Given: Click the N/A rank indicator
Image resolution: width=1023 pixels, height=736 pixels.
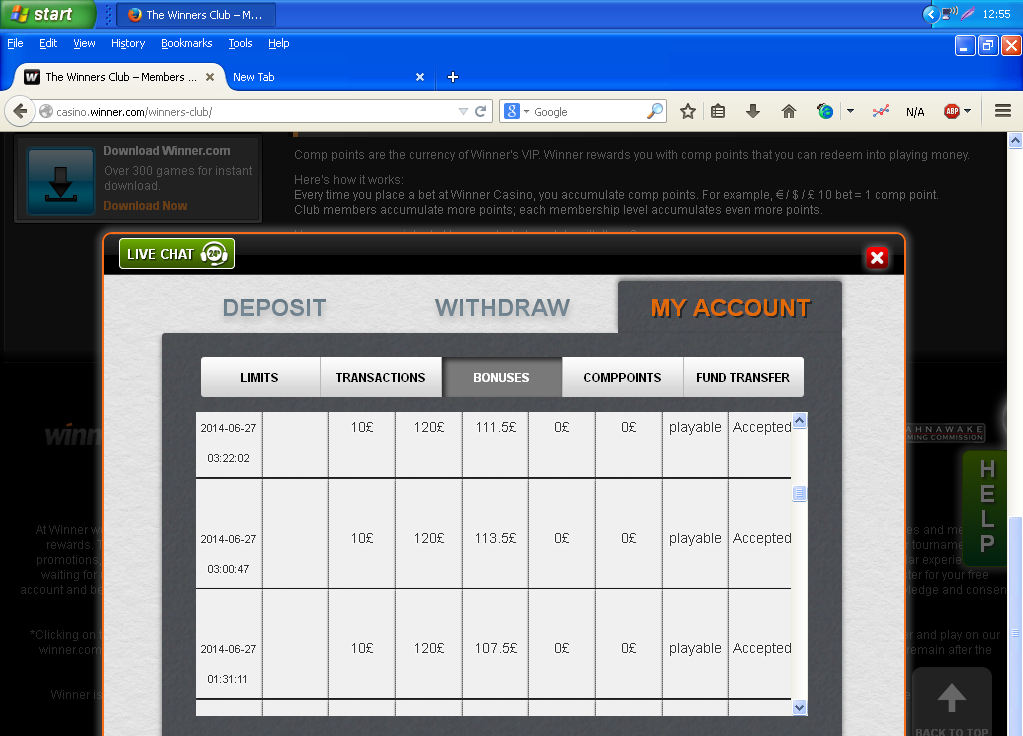Looking at the screenshot, I should pos(915,112).
